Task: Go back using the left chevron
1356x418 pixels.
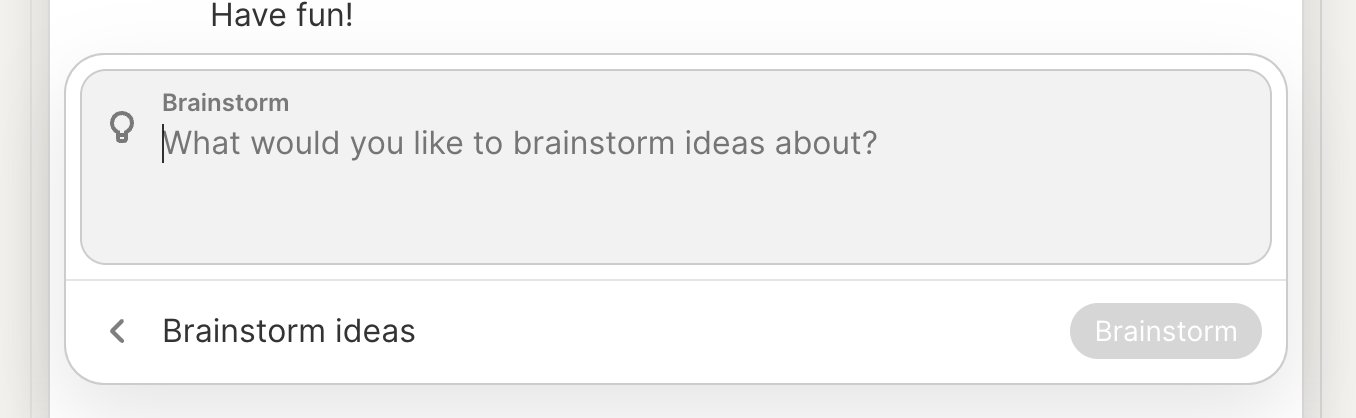Action: (118, 331)
